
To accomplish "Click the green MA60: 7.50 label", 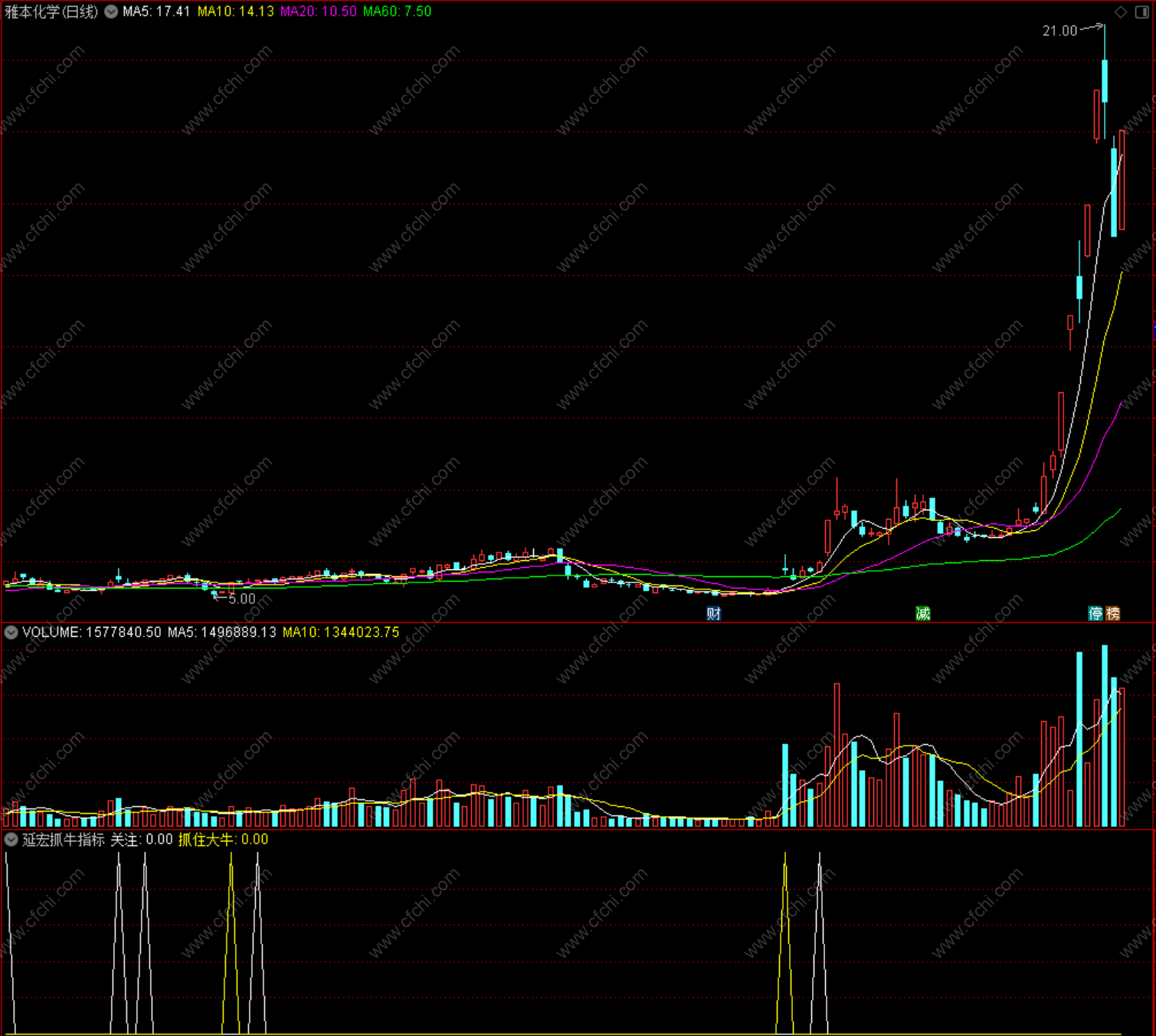I will coord(397,11).
